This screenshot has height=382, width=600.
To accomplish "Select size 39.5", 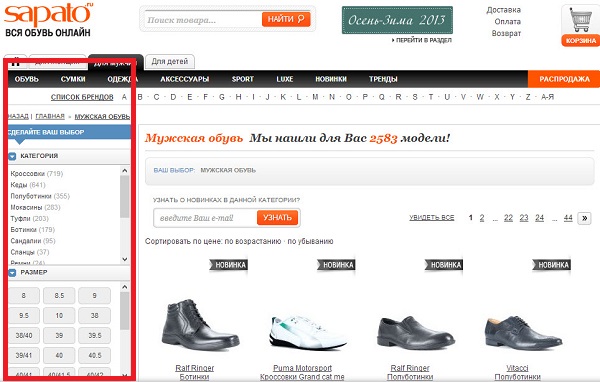I will coord(95,335).
